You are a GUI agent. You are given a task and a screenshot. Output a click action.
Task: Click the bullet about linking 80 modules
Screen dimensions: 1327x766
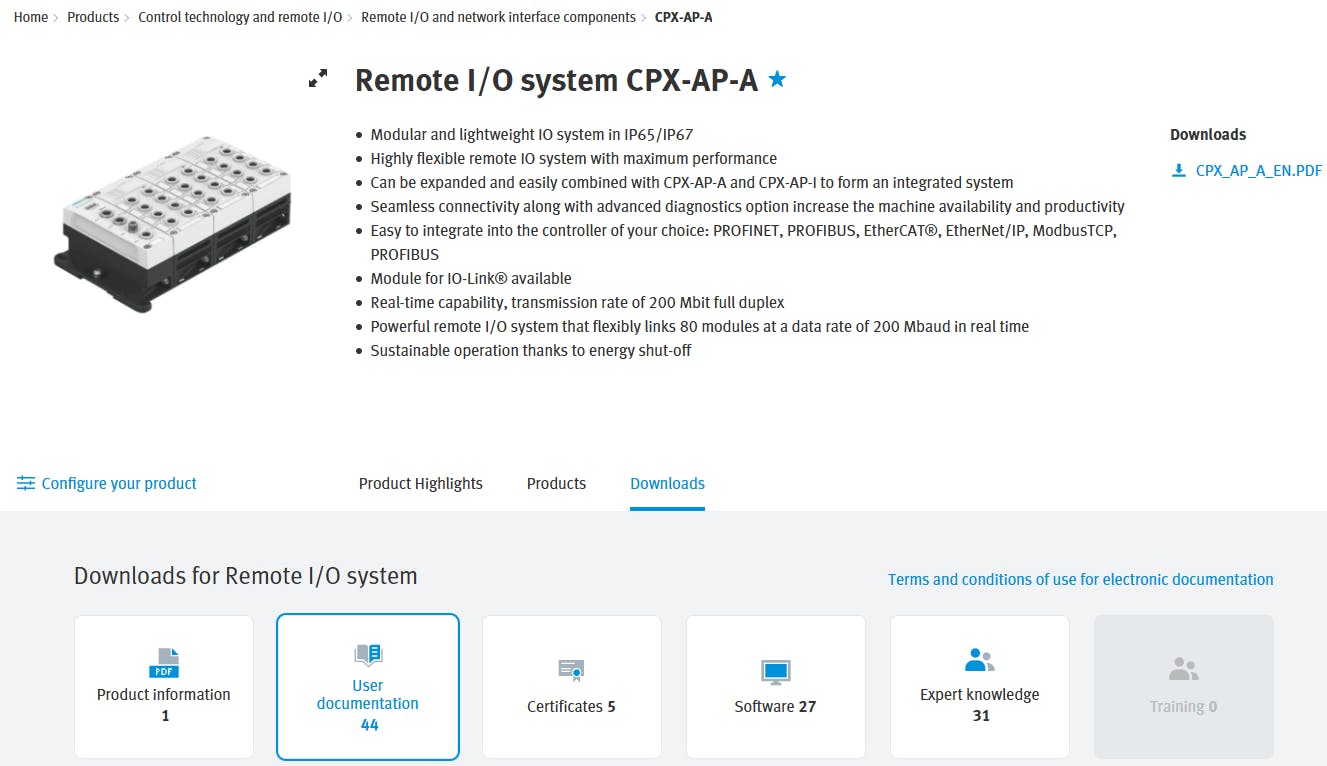[700, 326]
